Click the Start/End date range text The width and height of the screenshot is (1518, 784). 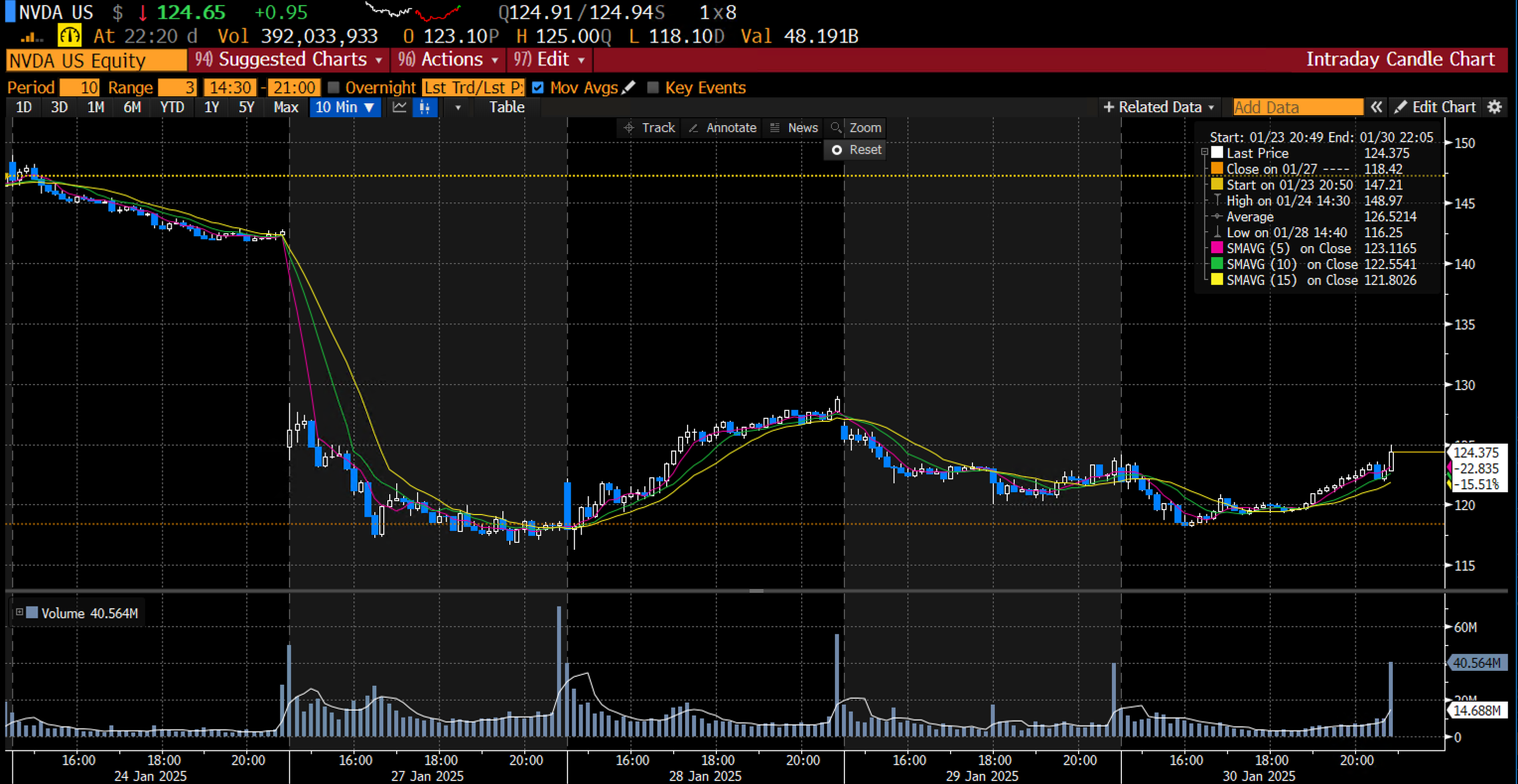click(1321, 137)
